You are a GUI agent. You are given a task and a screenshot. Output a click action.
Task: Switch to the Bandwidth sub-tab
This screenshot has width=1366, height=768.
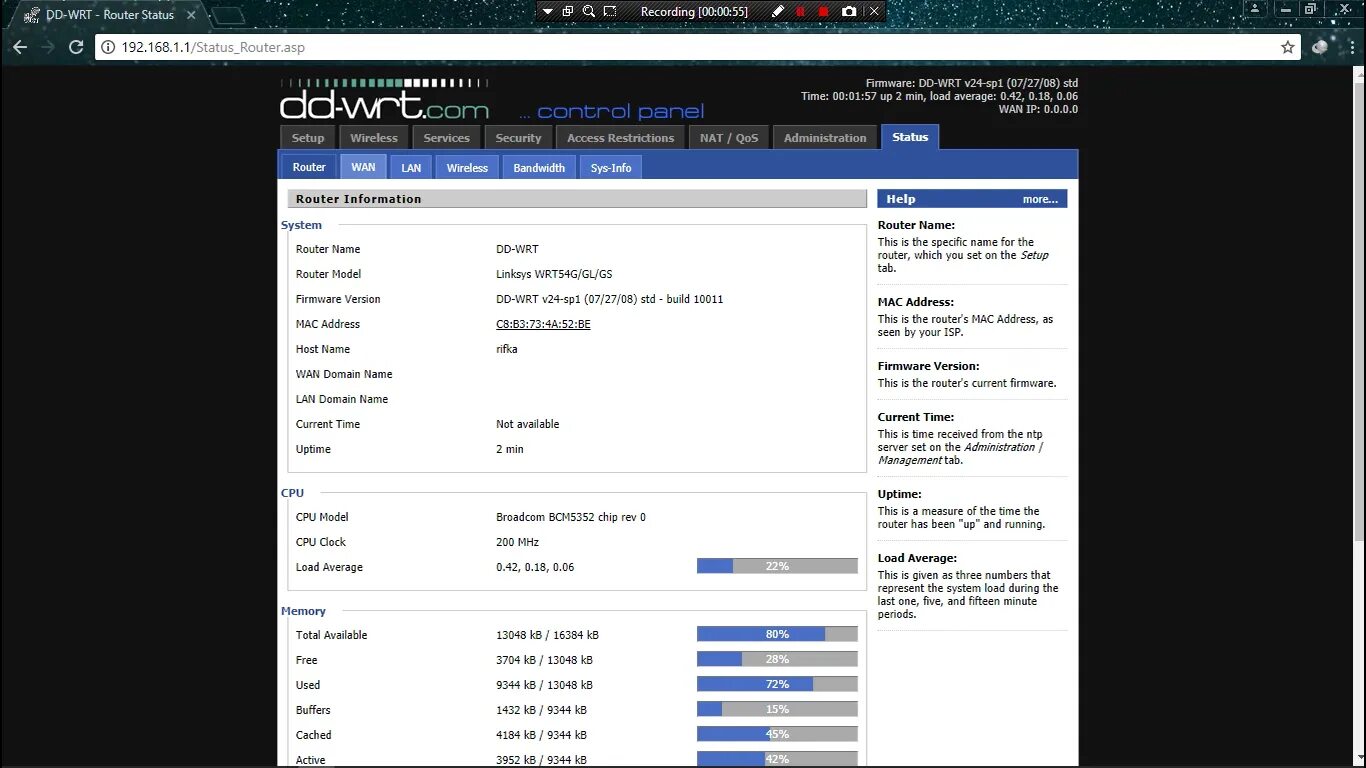click(539, 168)
